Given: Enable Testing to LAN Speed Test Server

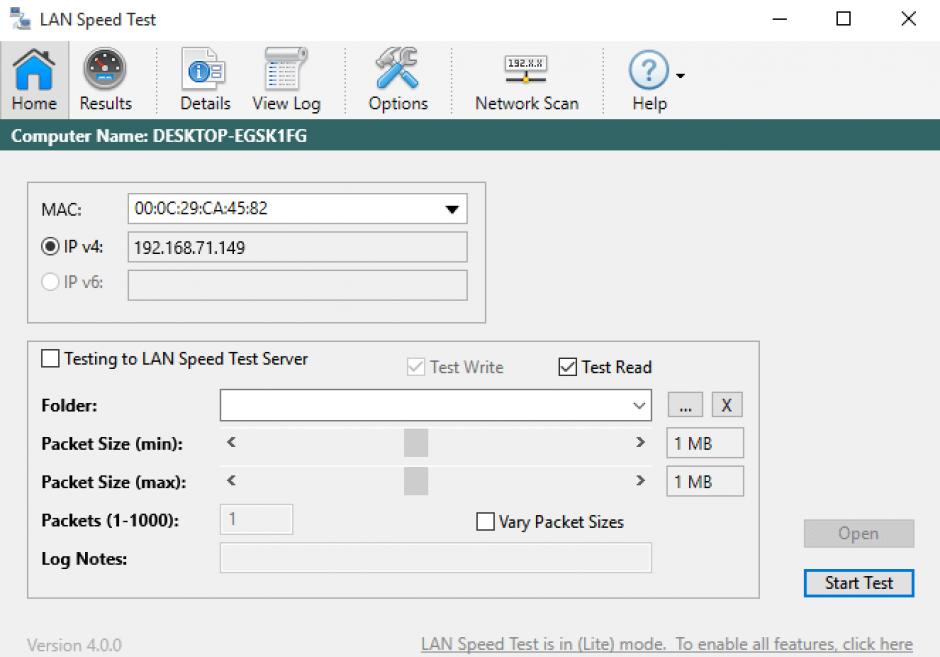Looking at the screenshot, I should click(x=51, y=359).
